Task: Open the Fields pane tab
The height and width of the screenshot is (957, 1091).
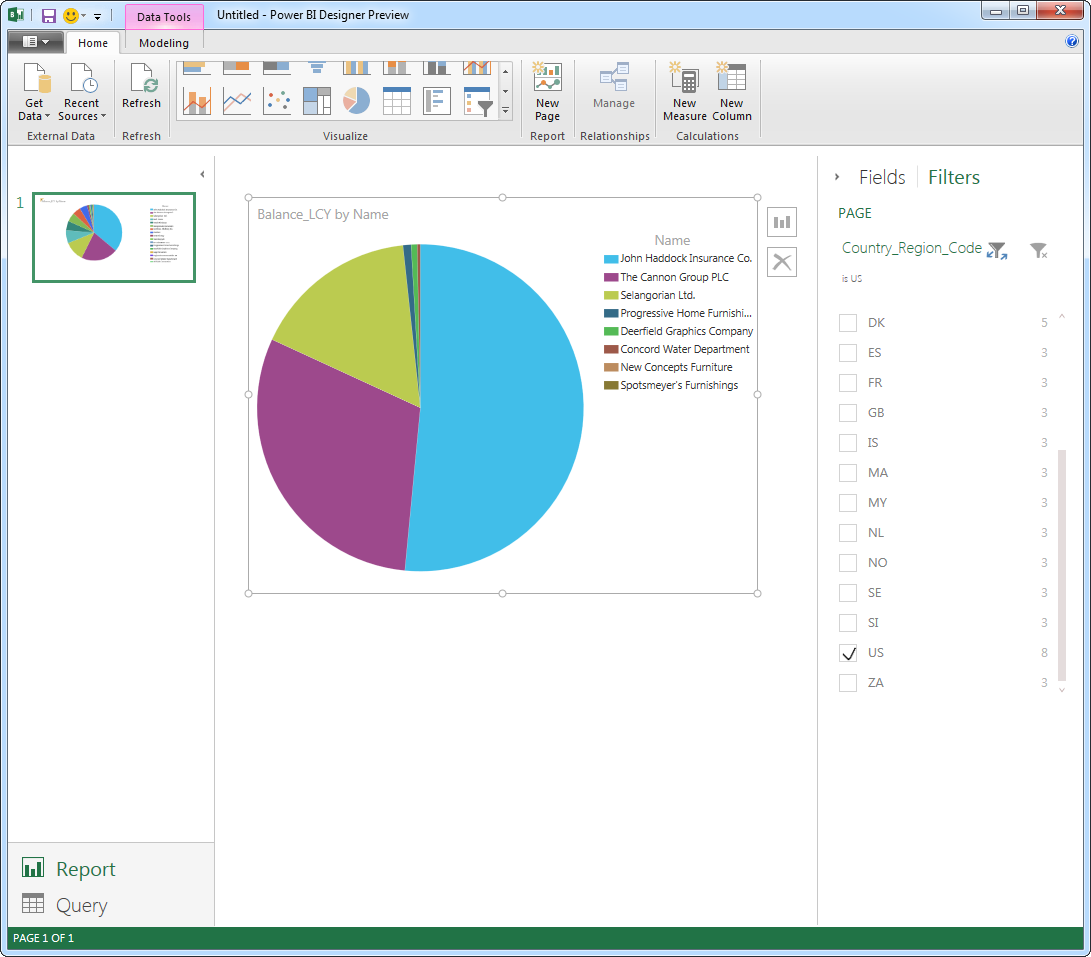Action: pyautogui.click(x=881, y=177)
